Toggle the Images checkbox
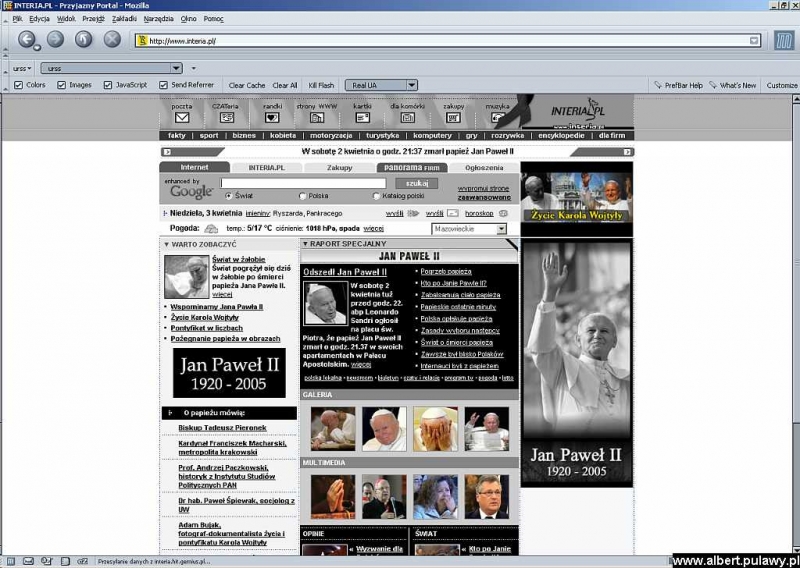800x568 pixels. pos(62,85)
